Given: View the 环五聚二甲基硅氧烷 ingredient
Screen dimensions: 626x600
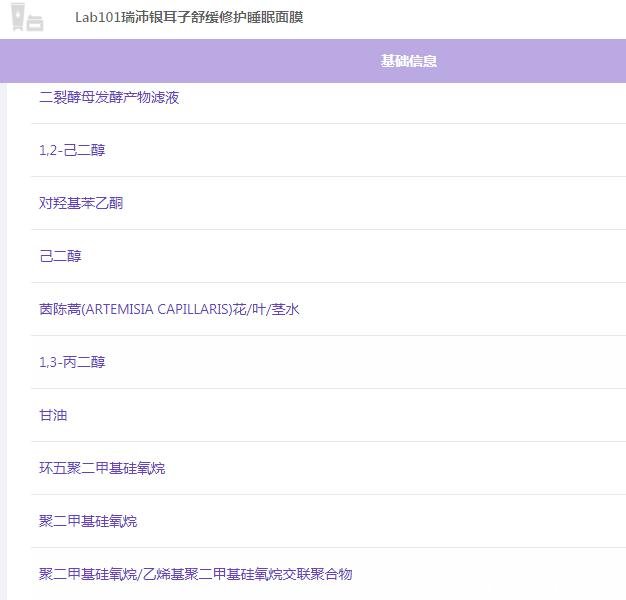Looking at the screenshot, I should [x=102, y=469].
